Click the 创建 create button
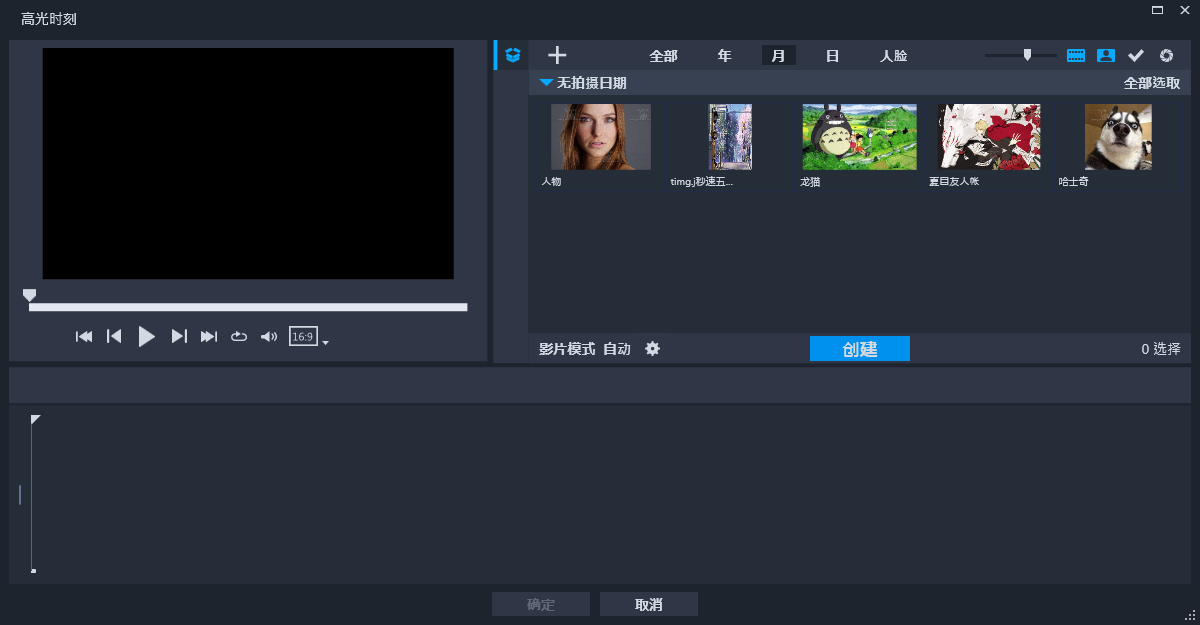This screenshot has height=625, width=1200. tap(859, 348)
